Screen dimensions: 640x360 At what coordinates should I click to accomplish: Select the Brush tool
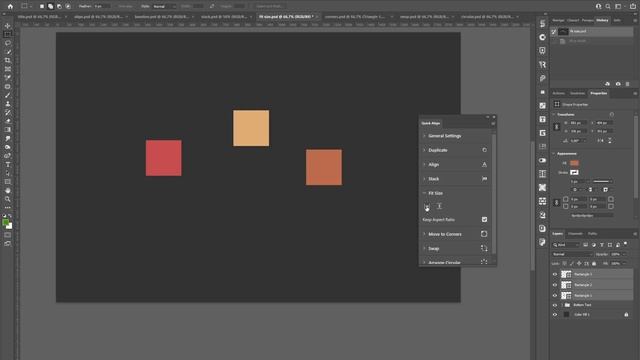[7, 95]
